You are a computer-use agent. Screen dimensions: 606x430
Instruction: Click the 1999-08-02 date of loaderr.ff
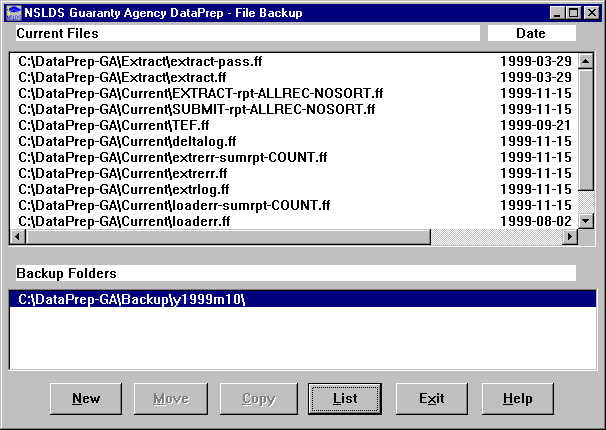(x=536, y=221)
